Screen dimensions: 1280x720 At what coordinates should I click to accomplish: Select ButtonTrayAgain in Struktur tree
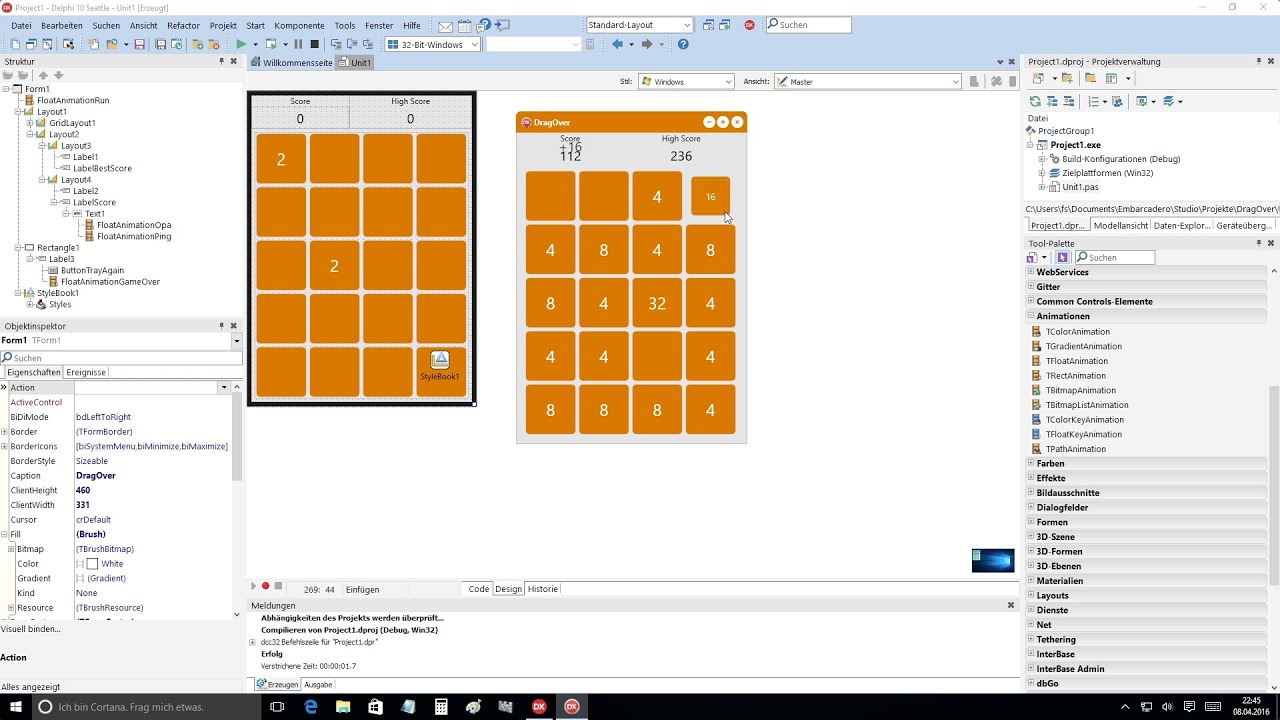(x=92, y=270)
